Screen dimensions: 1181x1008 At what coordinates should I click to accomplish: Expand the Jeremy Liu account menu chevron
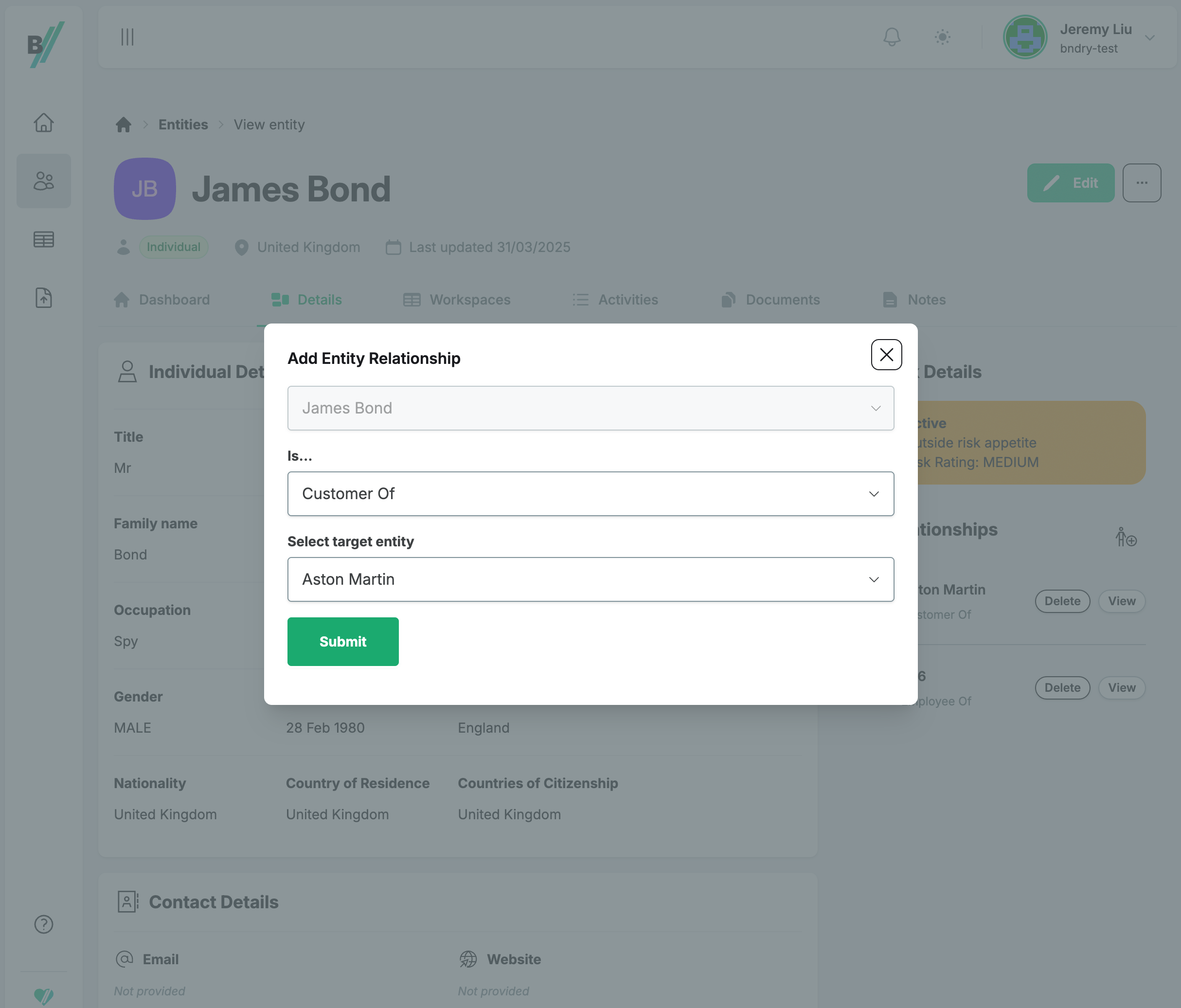(1150, 37)
